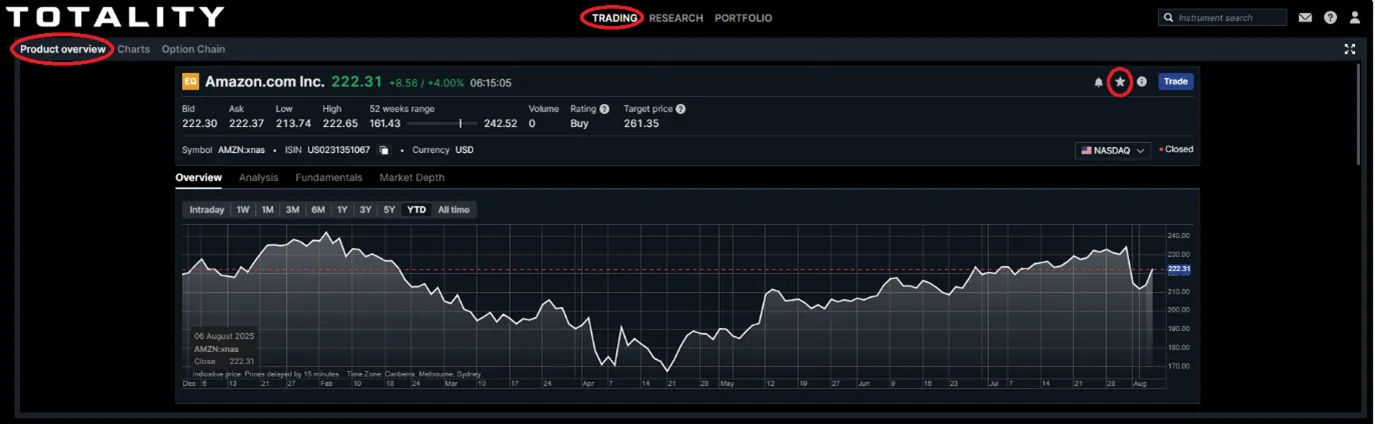Image resolution: width=1375 pixels, height=424 pixels.
Task: Set chart range to 1Y
Action: pyautogui.click(x=342, y=210)
